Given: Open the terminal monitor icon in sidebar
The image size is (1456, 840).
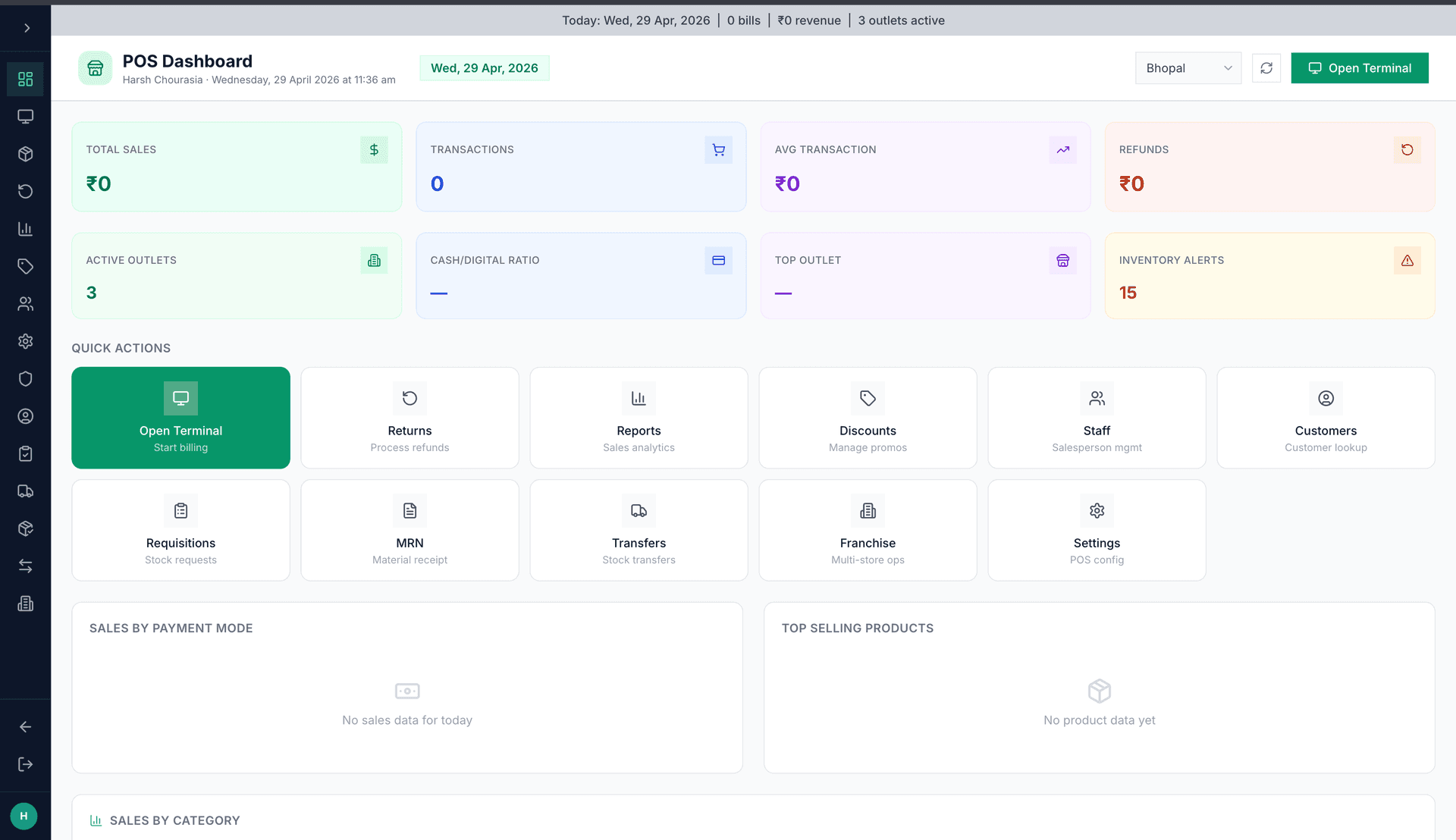Looking at the screenshot, I should [x=26, y=117].
